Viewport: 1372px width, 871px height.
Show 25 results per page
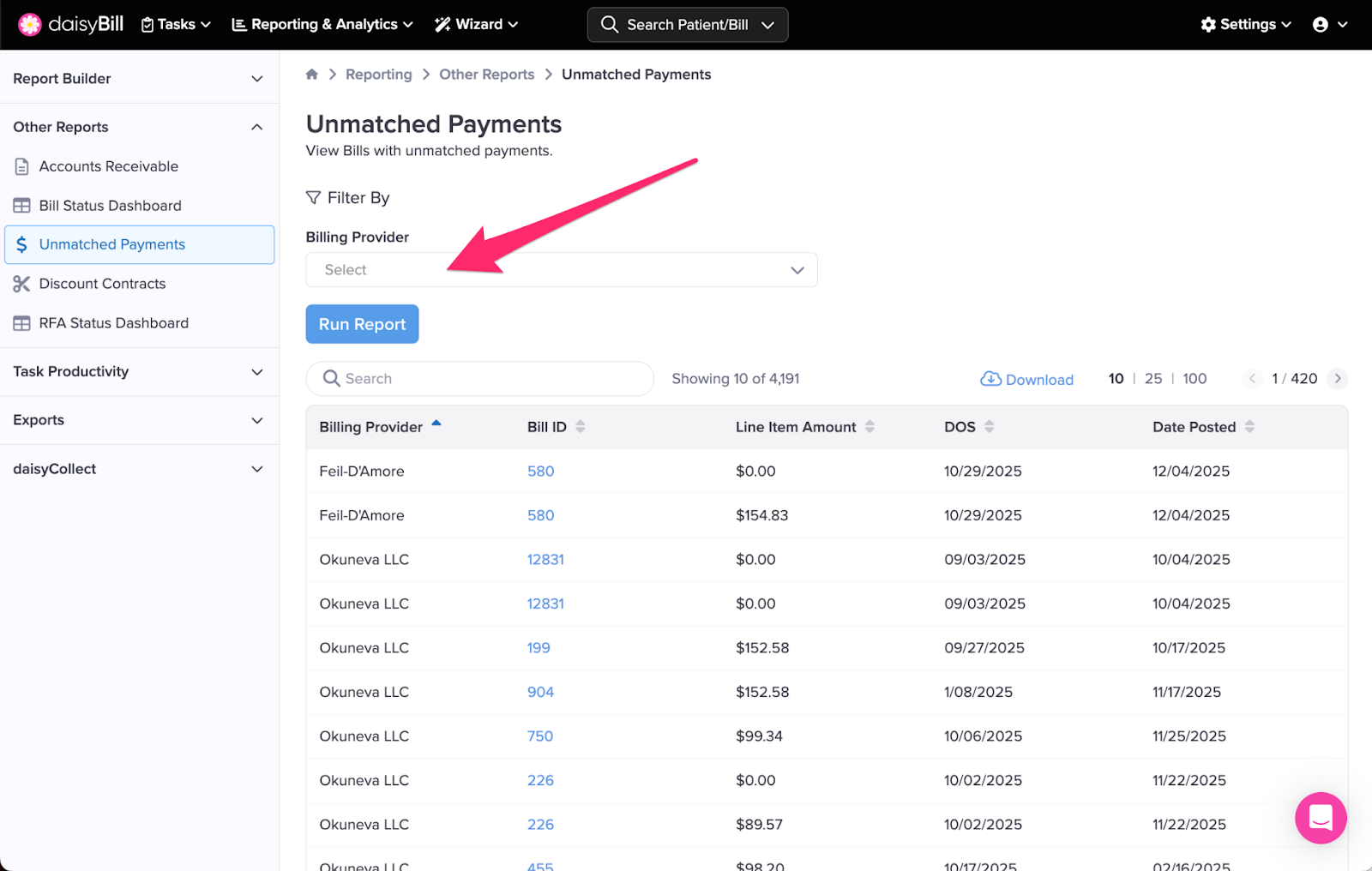pos(1153,379)
